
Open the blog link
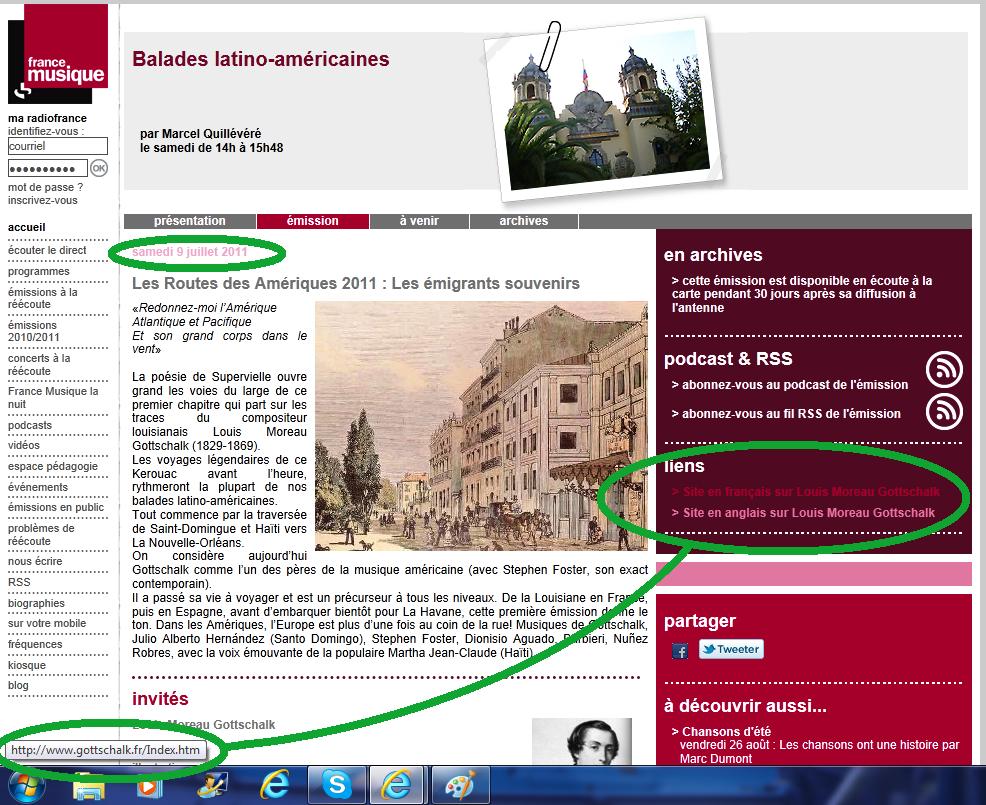point(18,686)
